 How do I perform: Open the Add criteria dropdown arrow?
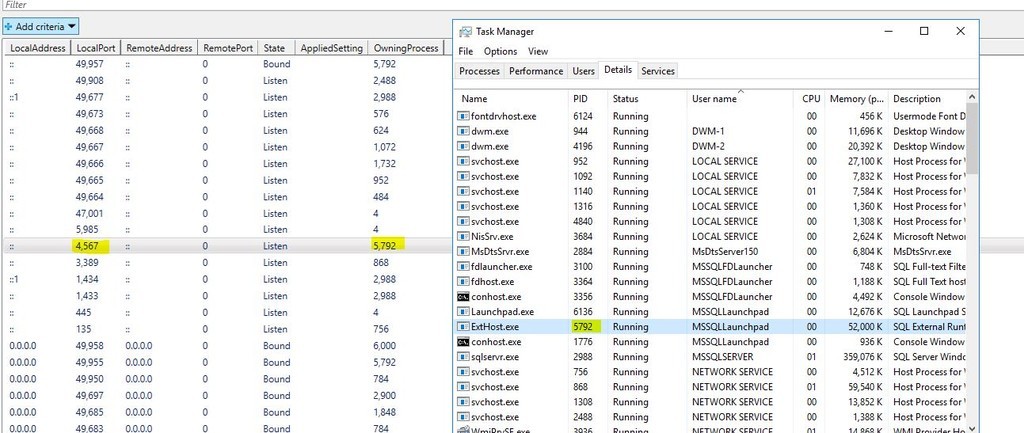72,27
